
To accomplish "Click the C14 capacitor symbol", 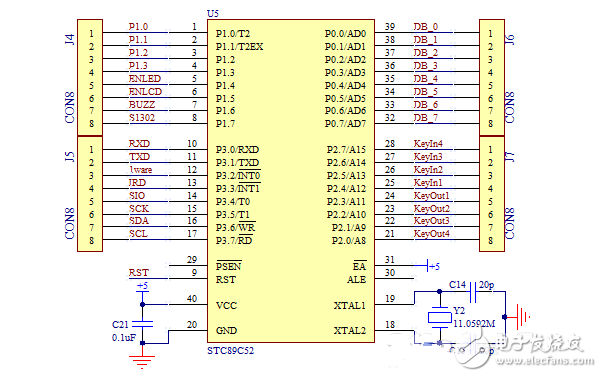I will point(473,291).
